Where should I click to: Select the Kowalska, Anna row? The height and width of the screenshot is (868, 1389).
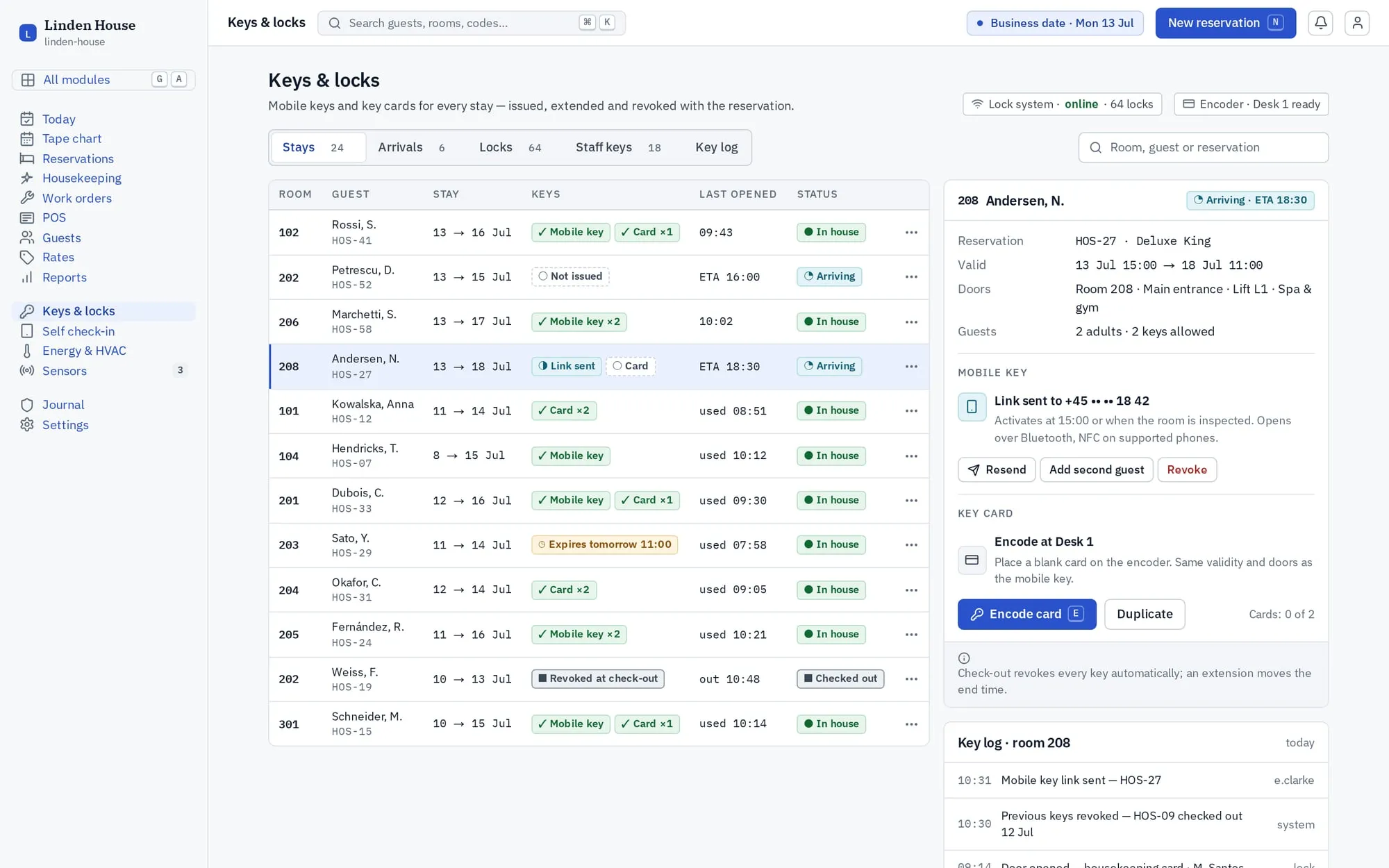point(599,411)
